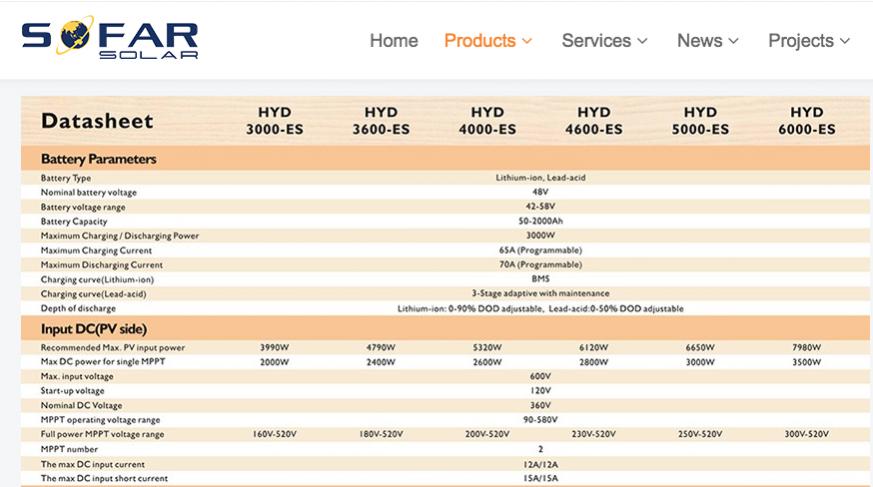Viewport: 873px width, 487px height.
Task: Click the 6120W value
Action: [594, 347]
